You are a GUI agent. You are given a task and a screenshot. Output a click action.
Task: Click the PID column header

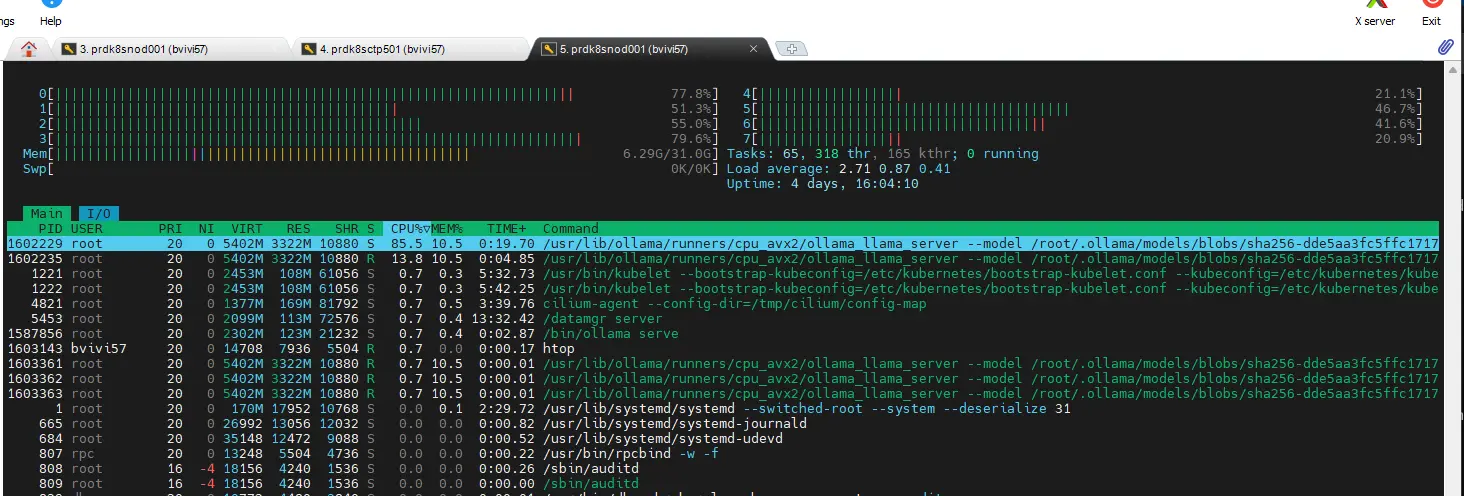click(50, 228)
